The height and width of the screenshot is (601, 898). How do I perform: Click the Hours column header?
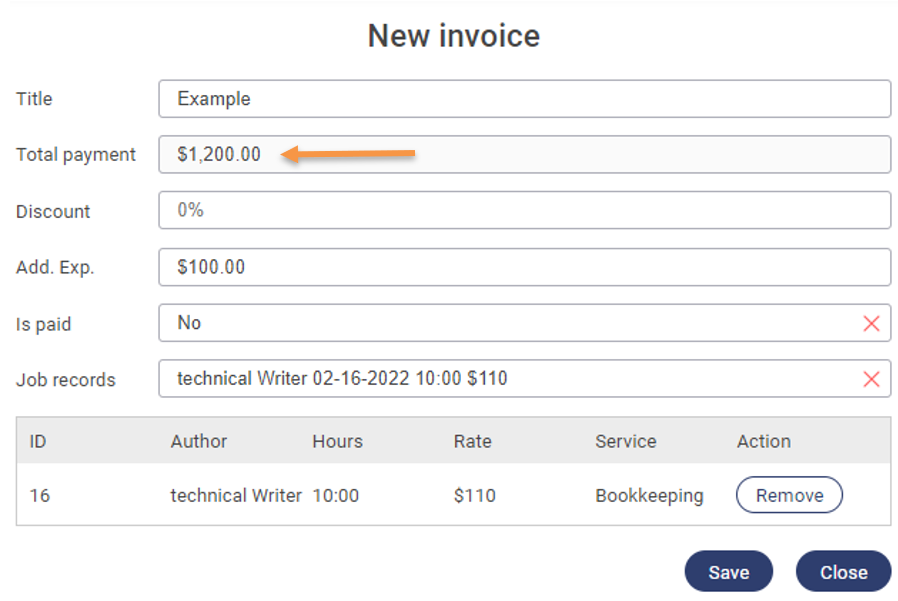337,441
